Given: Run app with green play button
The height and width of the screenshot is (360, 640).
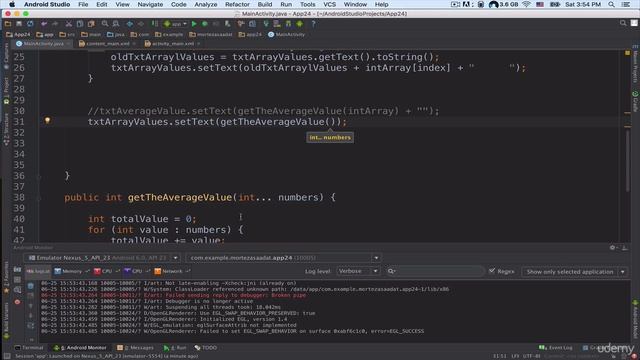Looking at the screenshot, I should (x=194, y=24).
